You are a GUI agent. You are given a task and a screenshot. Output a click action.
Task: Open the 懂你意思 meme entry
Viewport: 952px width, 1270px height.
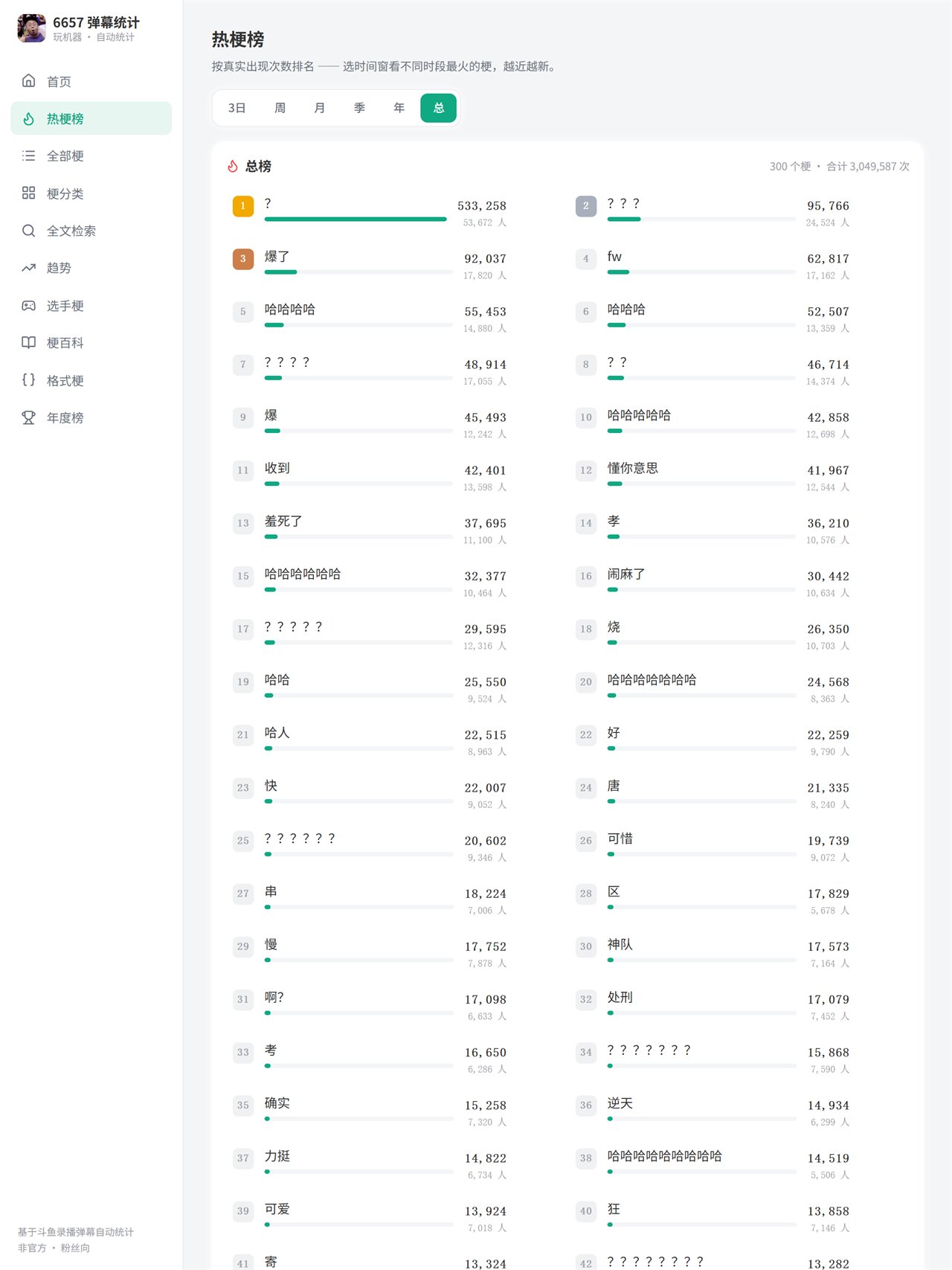713,476
